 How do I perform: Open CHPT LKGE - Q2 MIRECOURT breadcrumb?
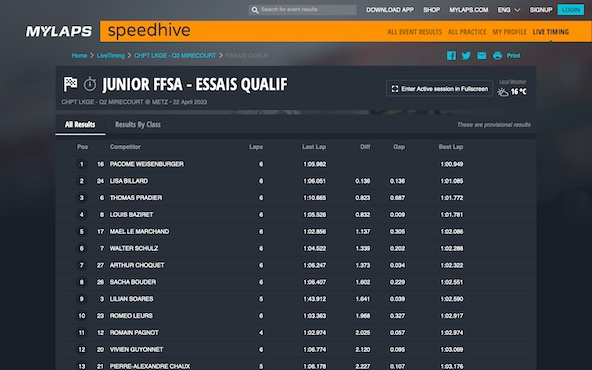(x=175, y=56)
